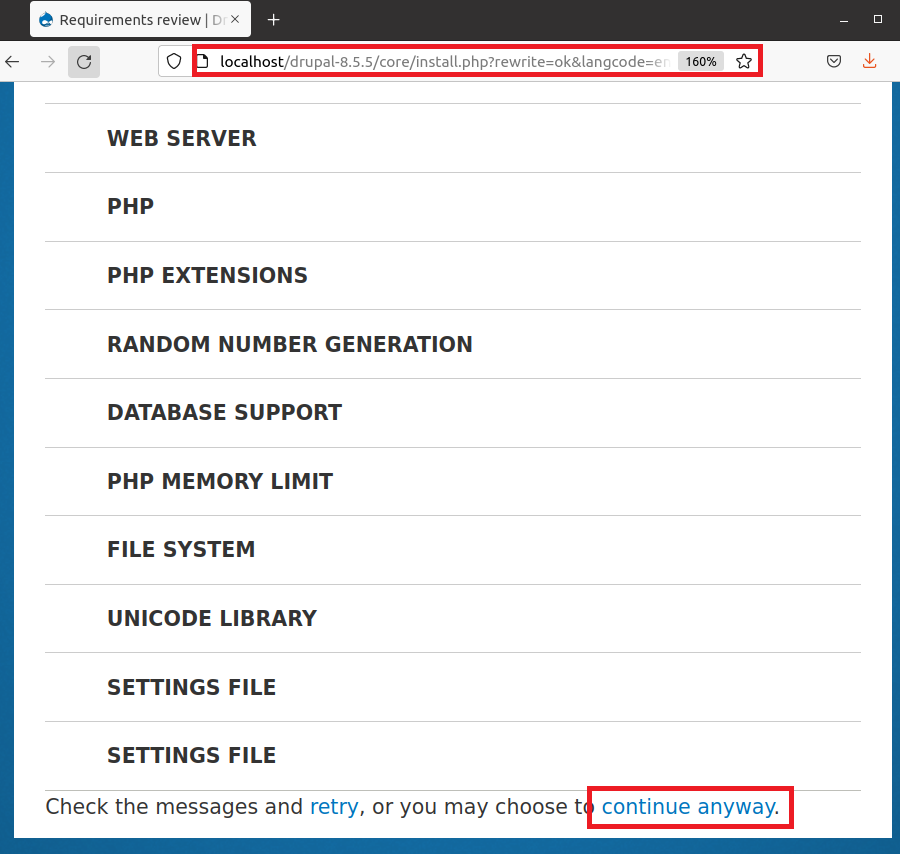Click the retry link
Viewport: 900px width, 854px height.
333,806
